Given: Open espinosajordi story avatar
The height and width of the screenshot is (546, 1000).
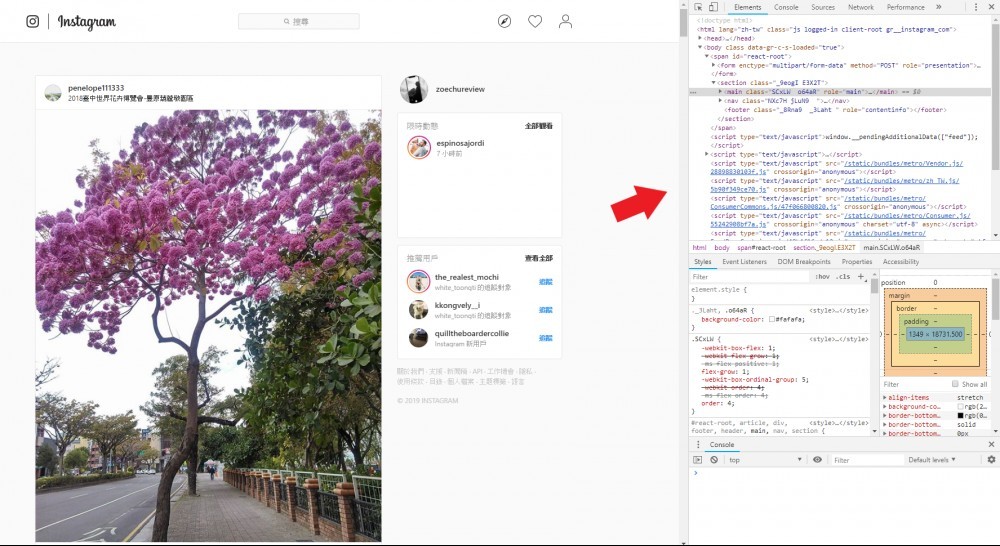Looking at the screenshot, I should pyautogui.click(x=419, y=147).
